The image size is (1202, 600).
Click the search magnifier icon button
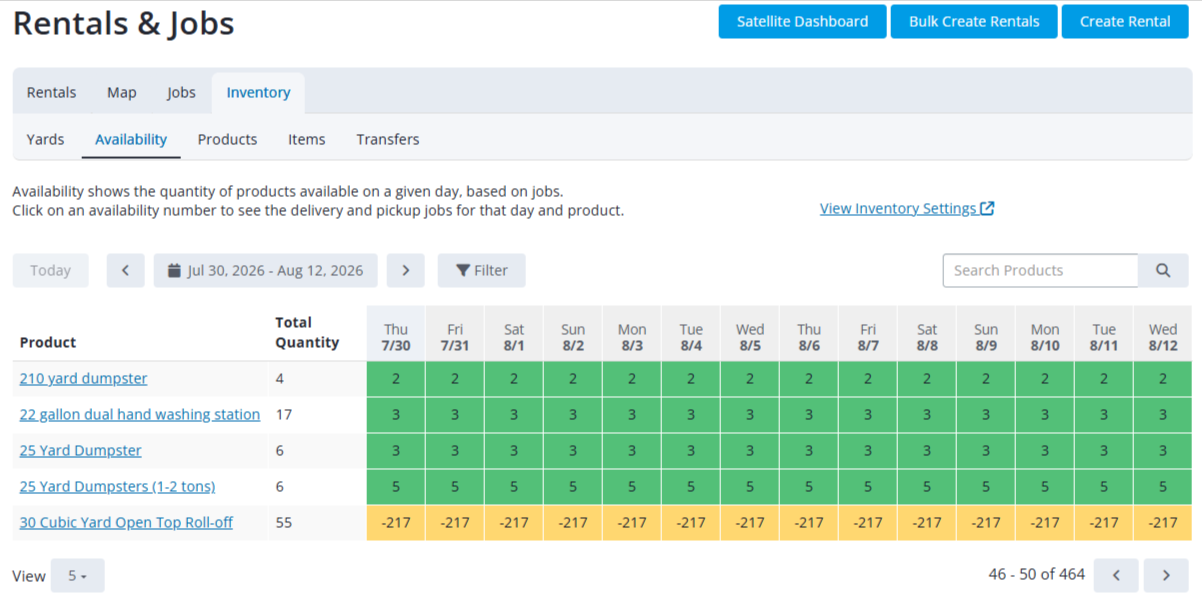pyautogui.click(x=1163, y=270)
